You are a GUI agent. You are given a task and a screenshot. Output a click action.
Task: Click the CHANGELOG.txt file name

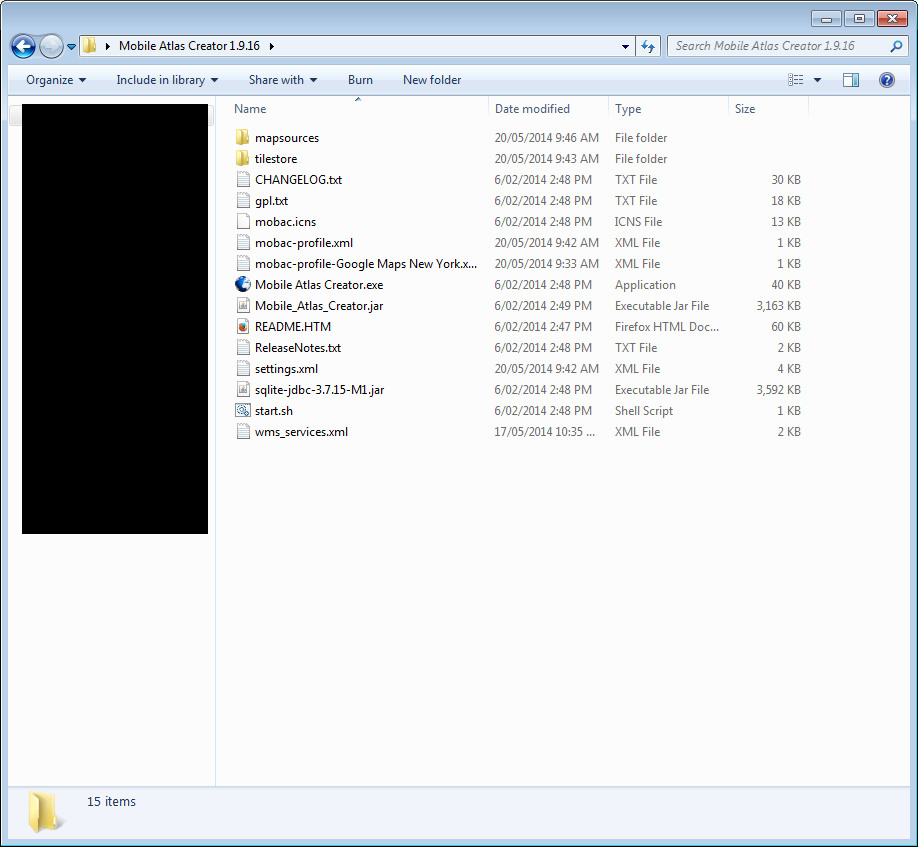(x=298, y=180)
